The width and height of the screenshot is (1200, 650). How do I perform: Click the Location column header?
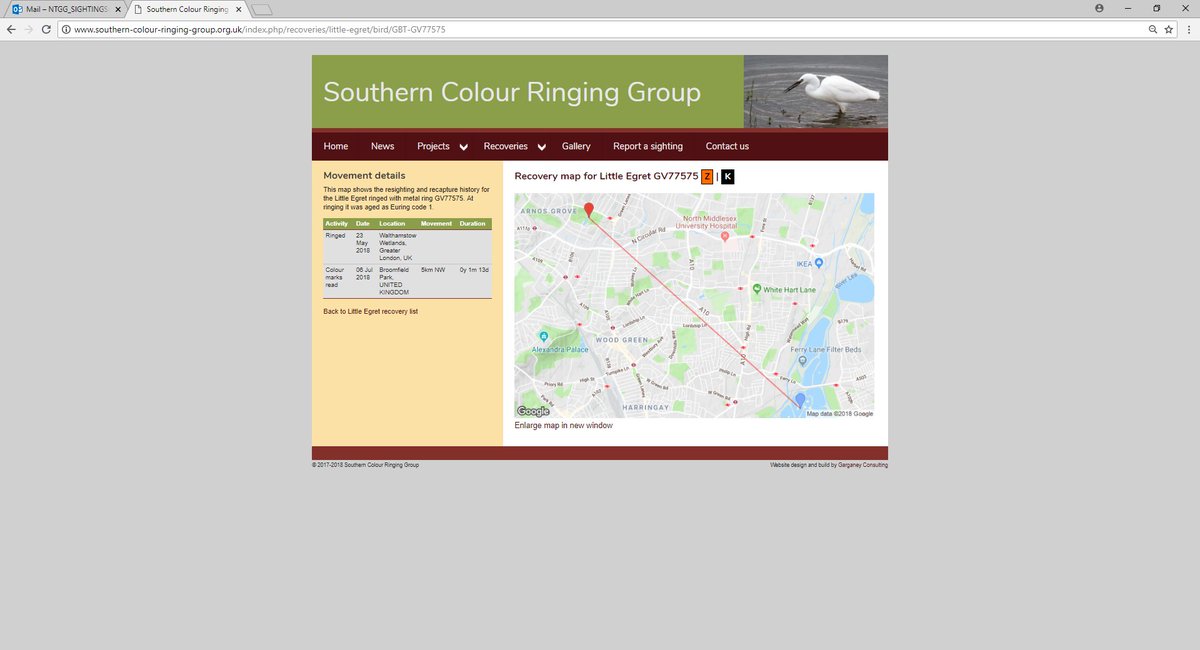point(392,224)
